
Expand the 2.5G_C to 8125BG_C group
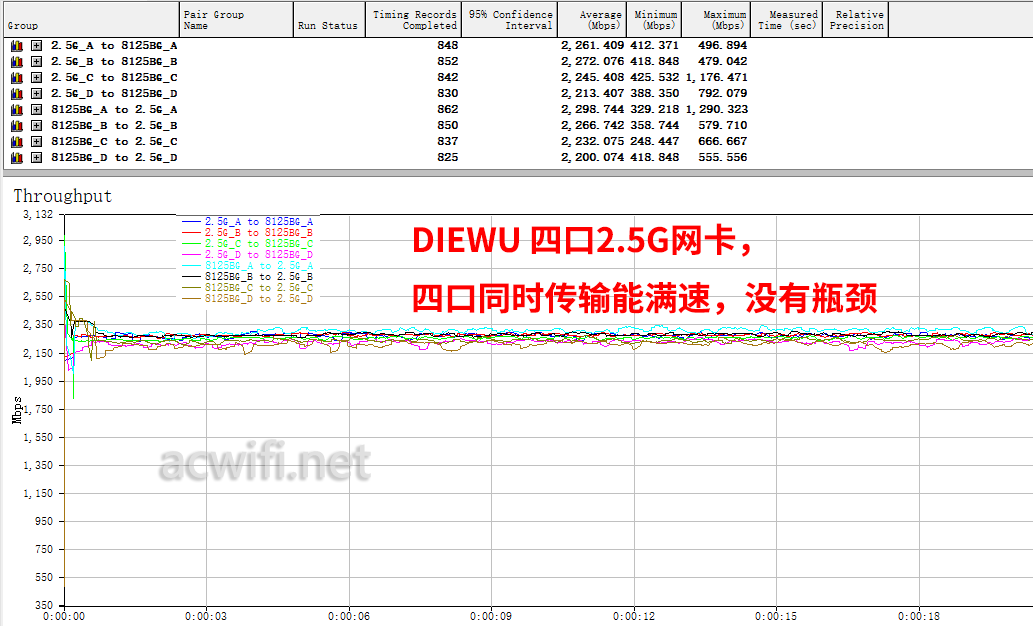tap(37, 78)
